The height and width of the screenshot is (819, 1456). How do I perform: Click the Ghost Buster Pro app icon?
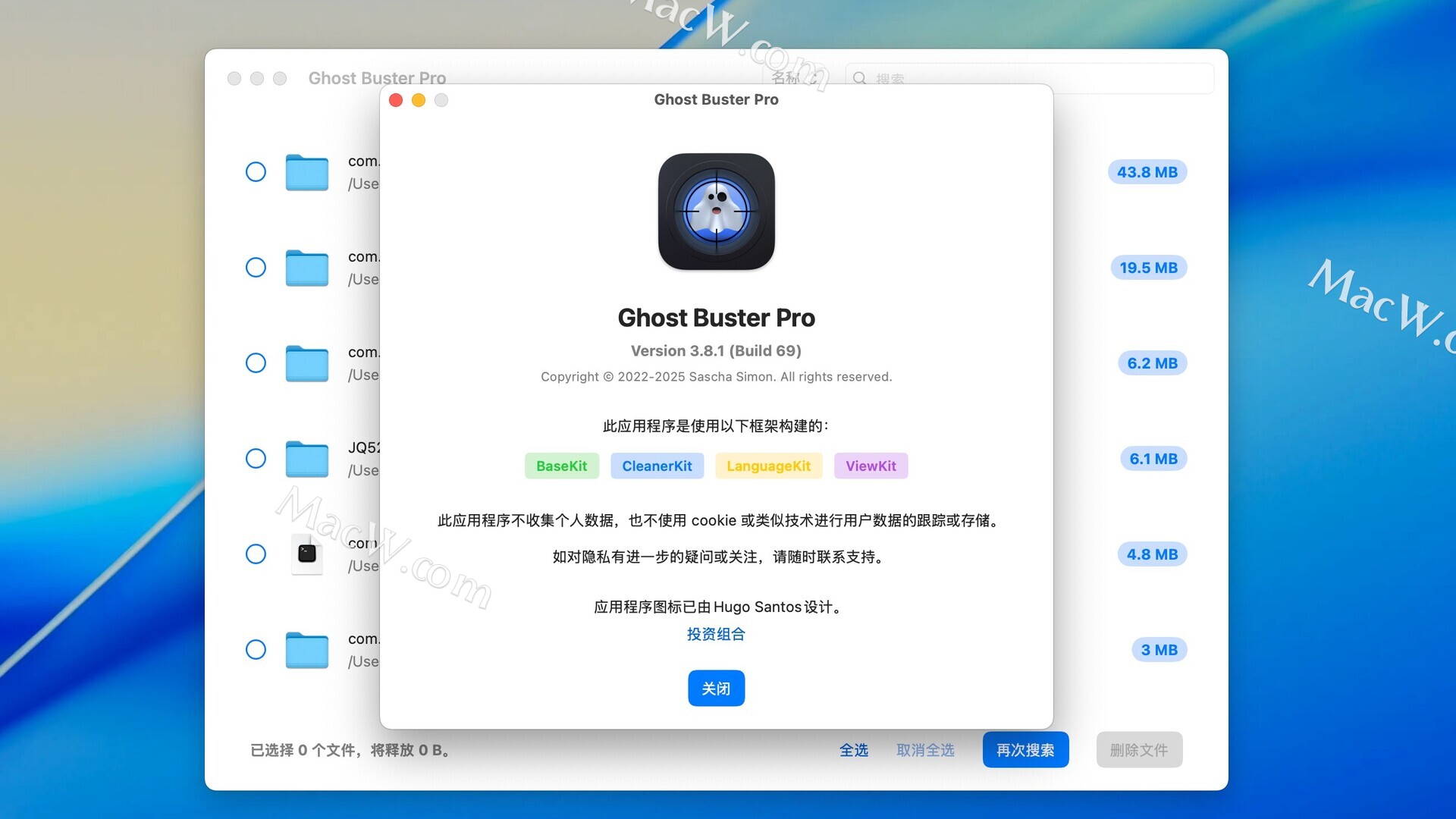click(716, 212)
